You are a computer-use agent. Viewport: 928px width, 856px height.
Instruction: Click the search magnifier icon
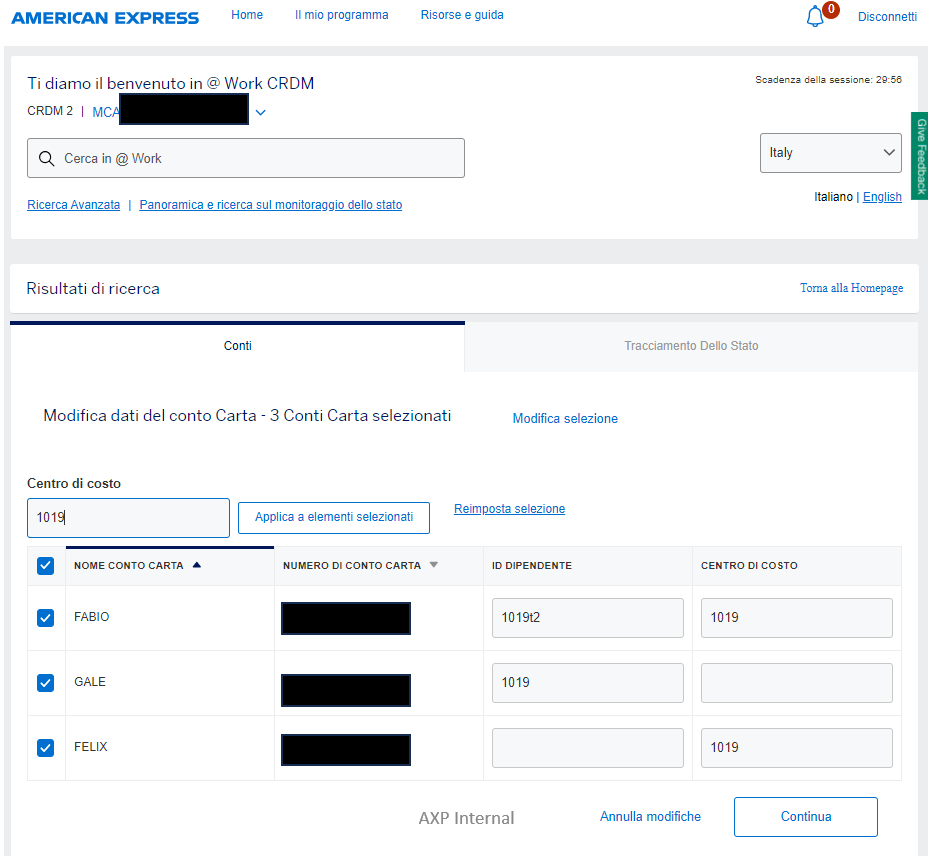coord(46,158)
